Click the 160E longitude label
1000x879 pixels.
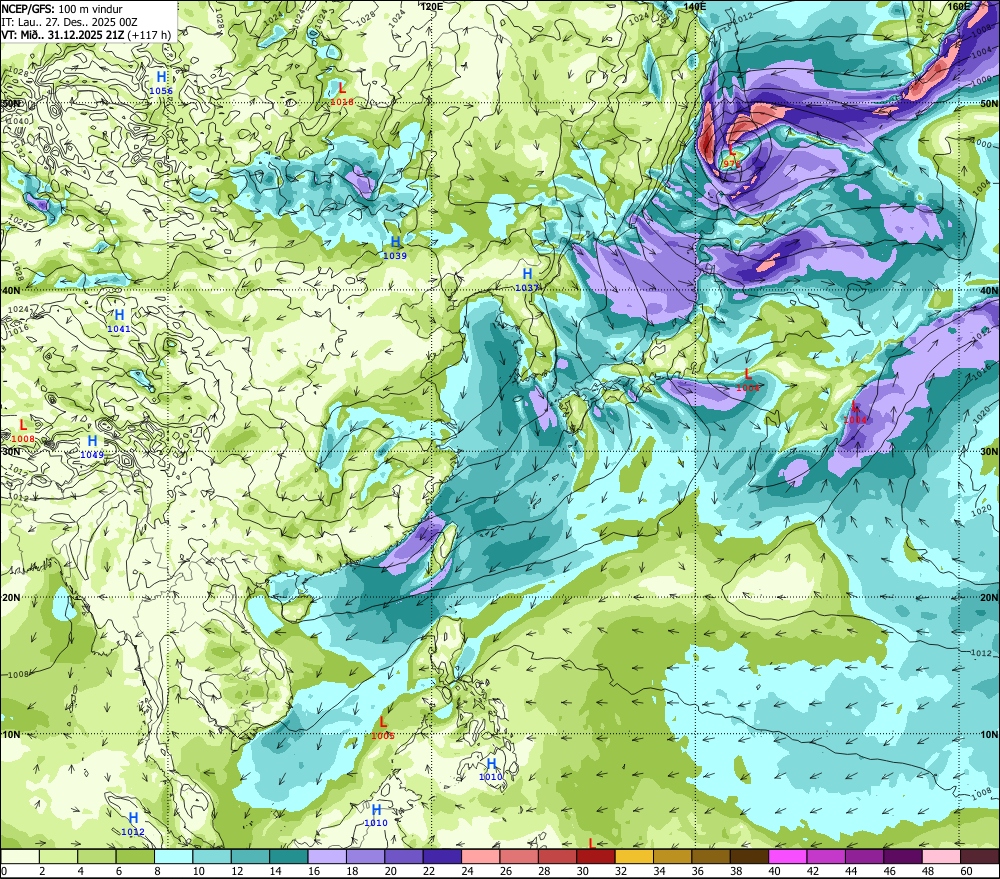point(958,6)
